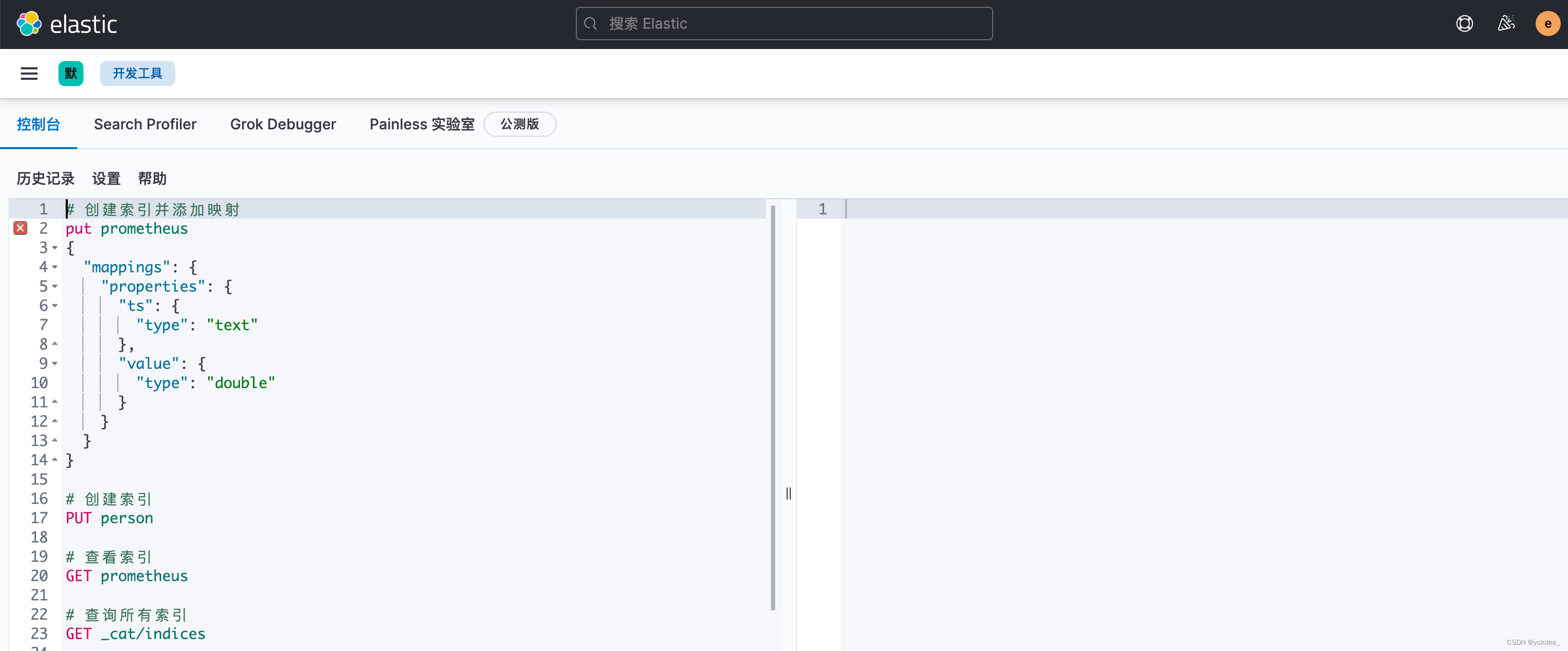The image size is (1568, 651).
Task: Fold the value block at line 9
Action: pos(55,364)
